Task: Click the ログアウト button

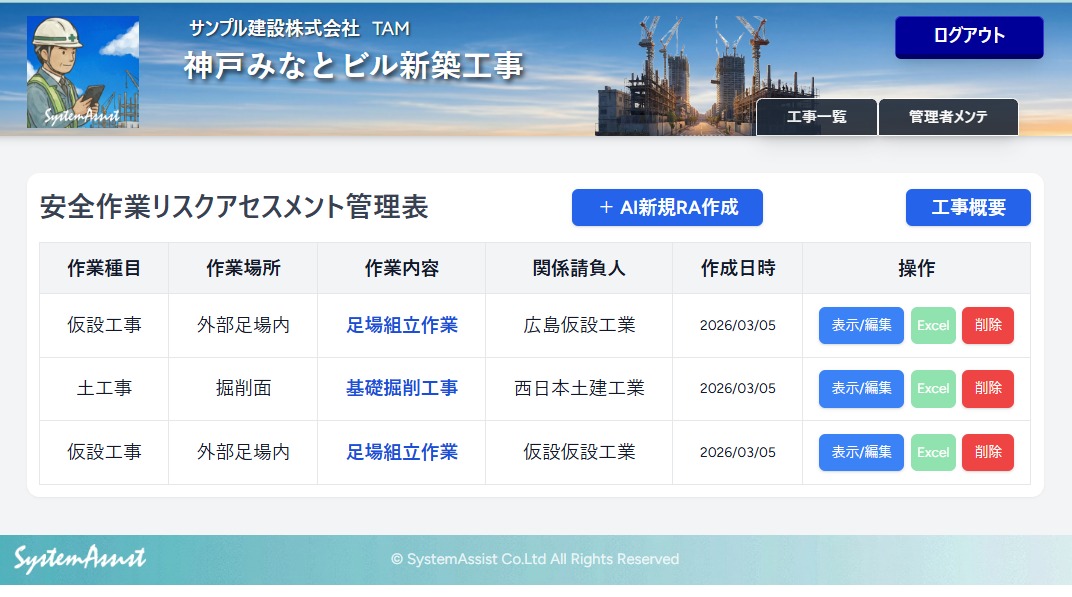Action: click(968, 37)
